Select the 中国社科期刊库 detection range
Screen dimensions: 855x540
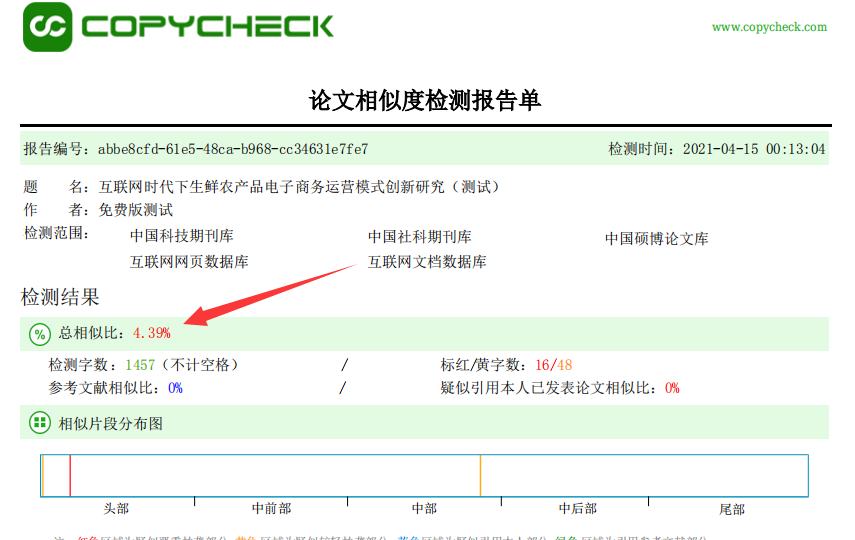pos(420,237)
